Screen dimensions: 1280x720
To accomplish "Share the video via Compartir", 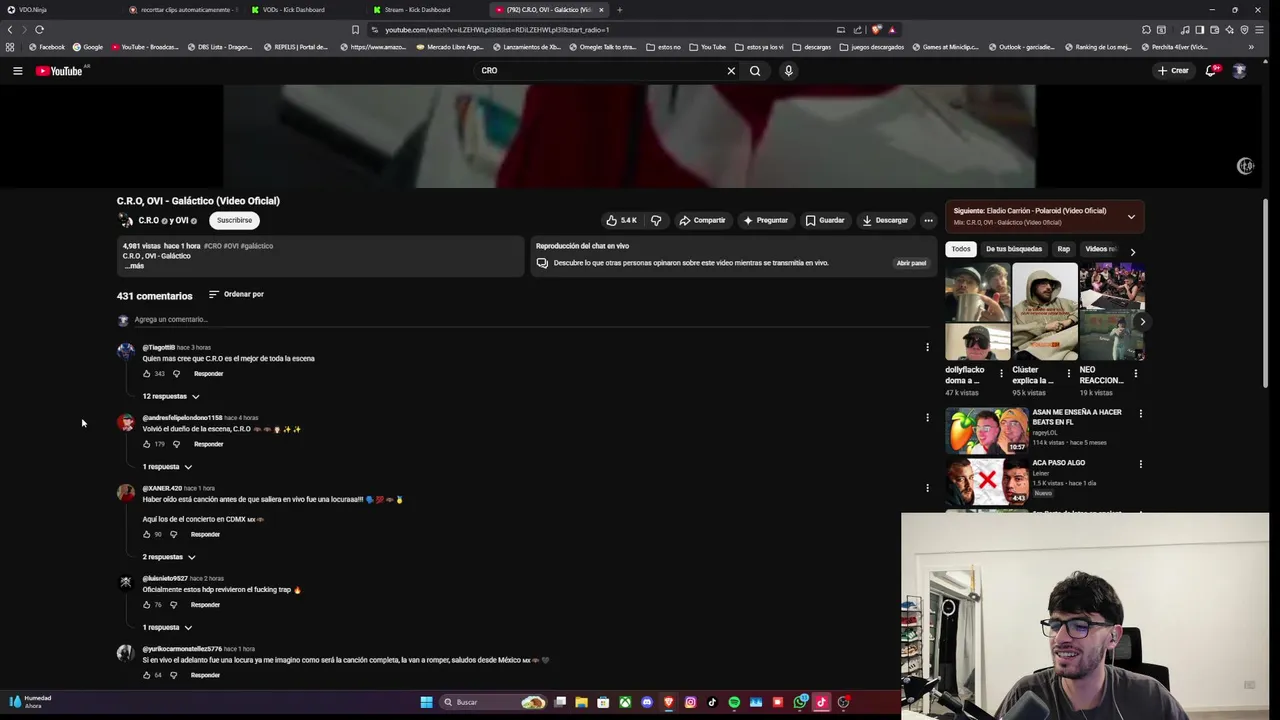I will click(x=702, y=220).
